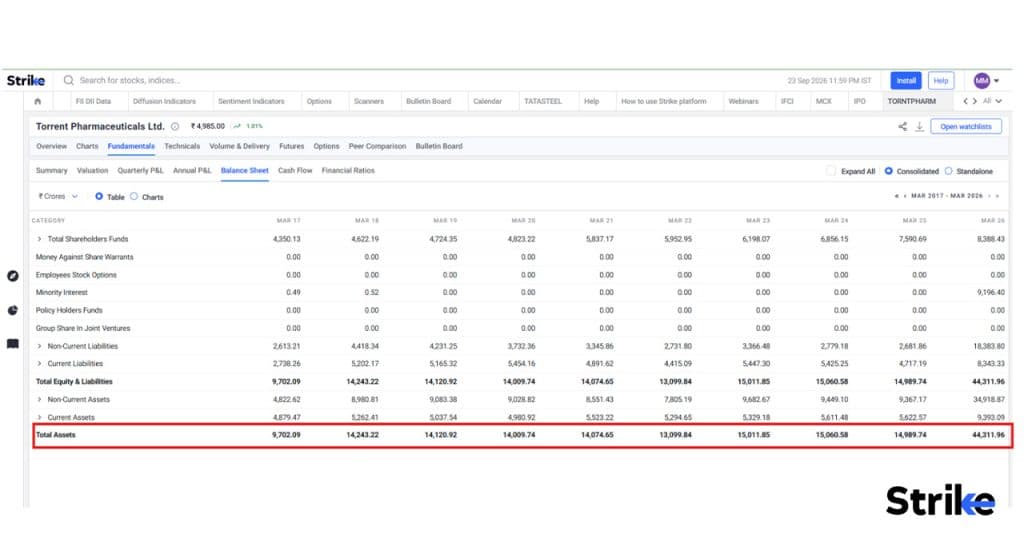1024x542 pixels.
Task: Select the Consolidated radio button
Action: point(889,171)
